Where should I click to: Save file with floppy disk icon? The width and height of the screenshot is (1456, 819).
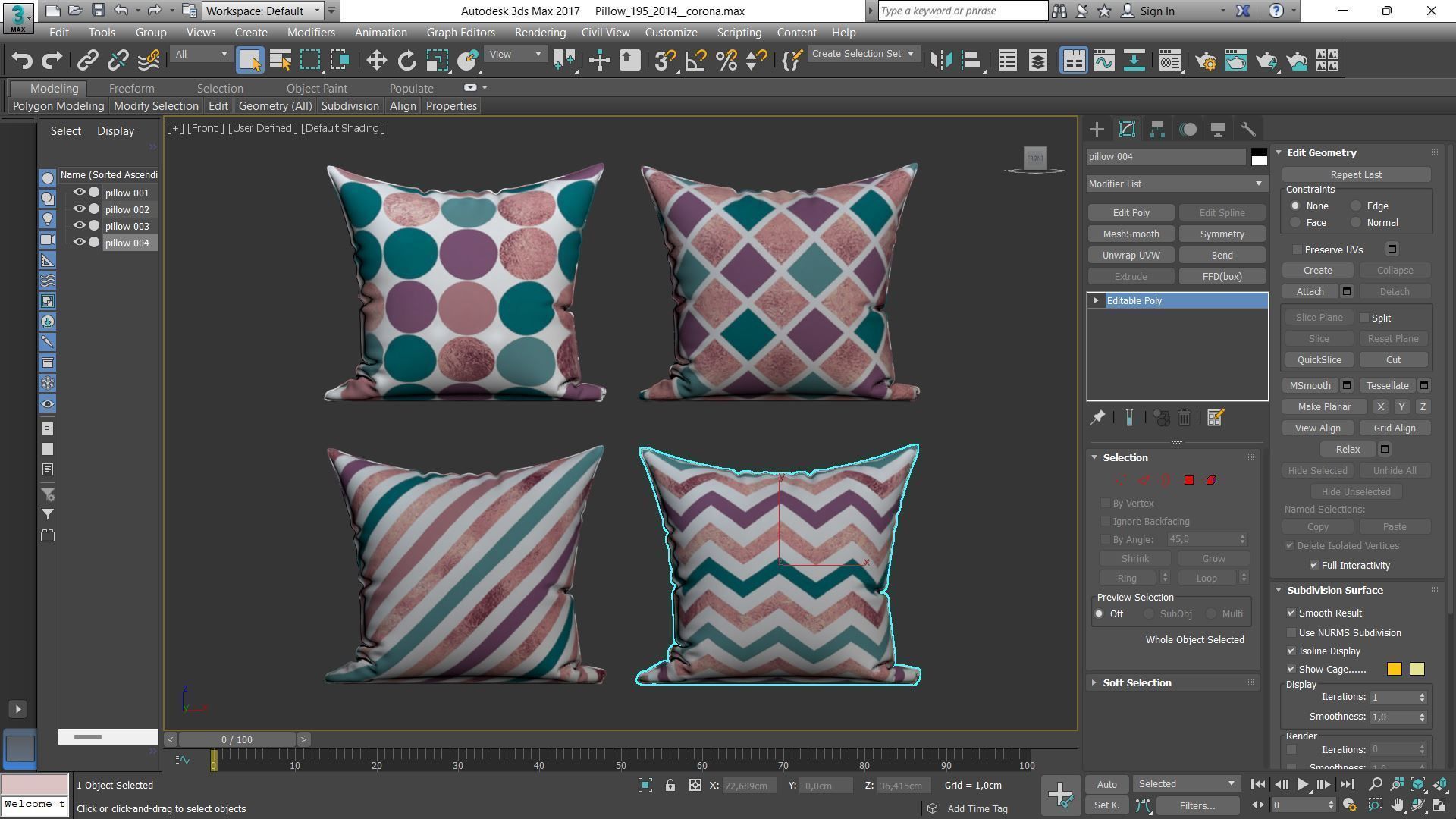tap(98, 11)
